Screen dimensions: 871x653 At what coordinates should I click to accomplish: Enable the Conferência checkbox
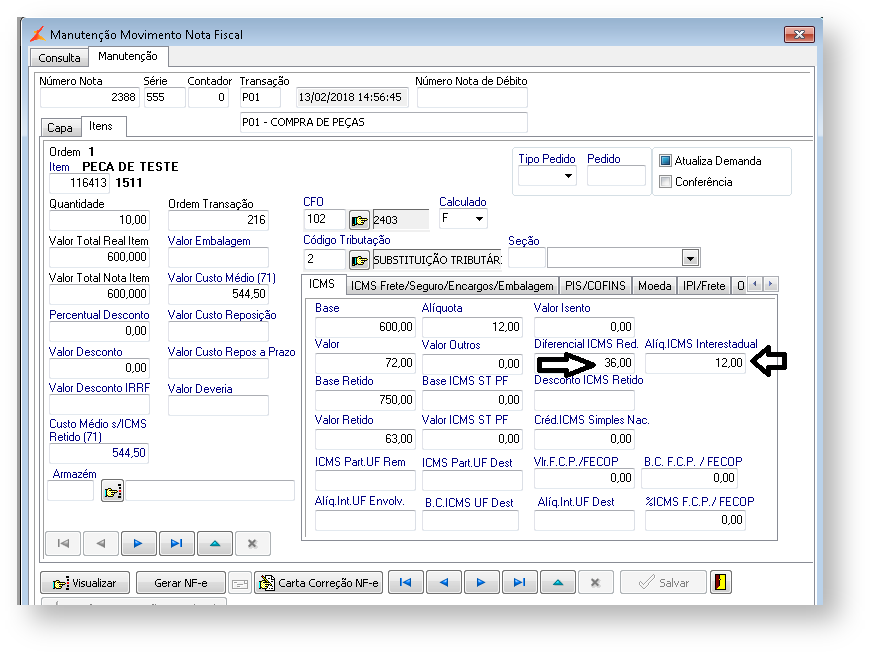[666, 182]
